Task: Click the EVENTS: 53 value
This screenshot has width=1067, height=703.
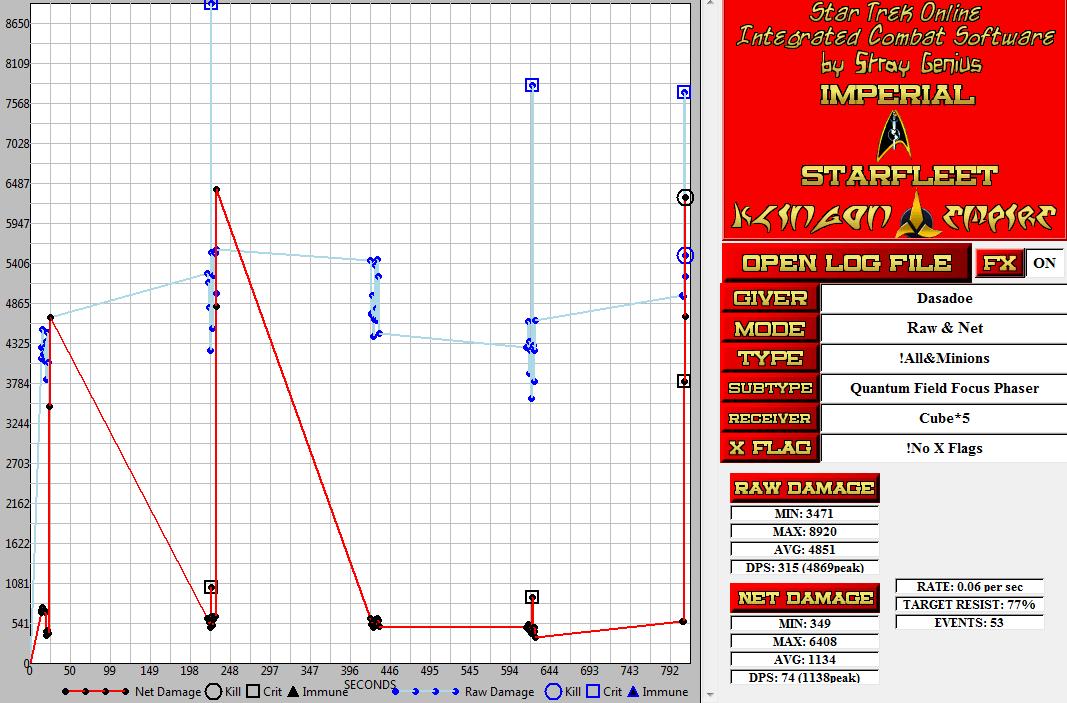Action: (969, 622)
